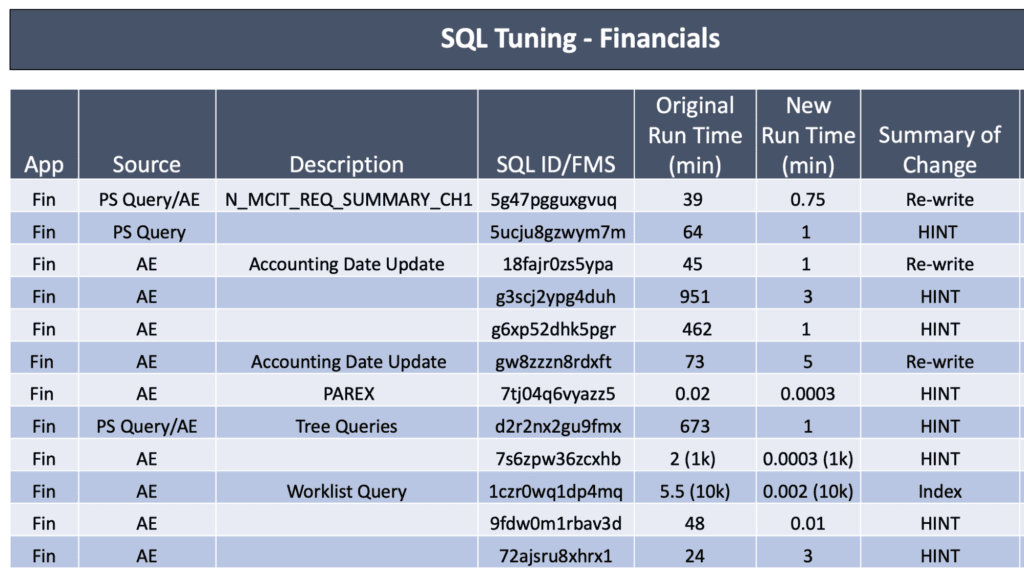Click the Accounting Date Update row for 18fajr0zs5ypa

[x=346, y=263]
